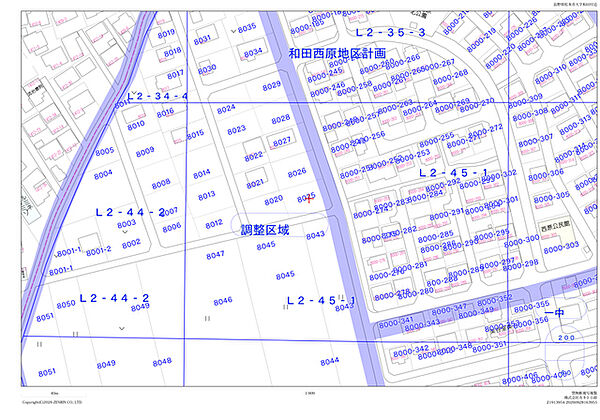Click parcel number 8020
This screenshot has width=600, height=420.
tap(274, 200)
